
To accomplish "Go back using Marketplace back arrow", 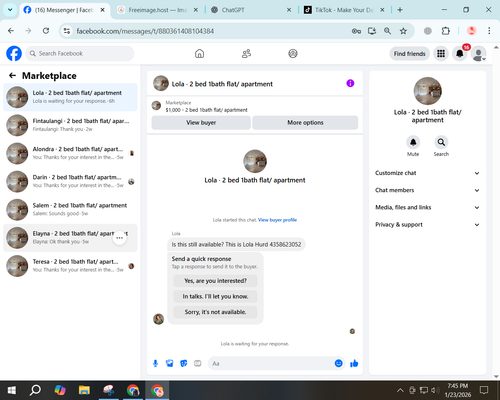I will coord(12,76).
